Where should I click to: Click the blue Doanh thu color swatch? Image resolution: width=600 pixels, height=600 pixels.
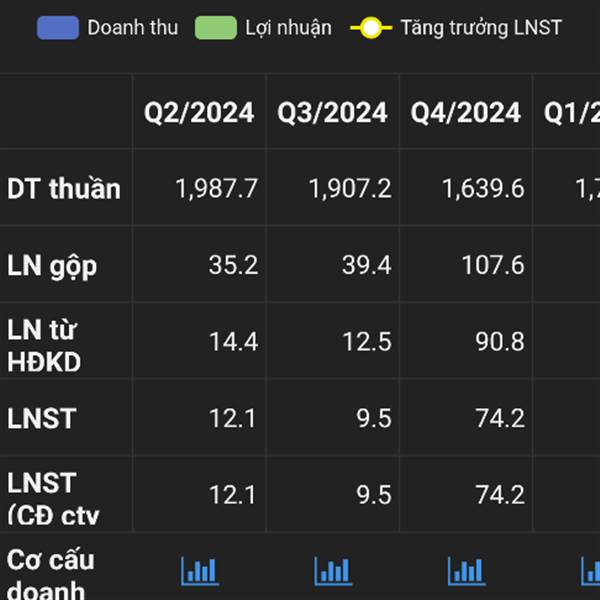click(58, 28)
